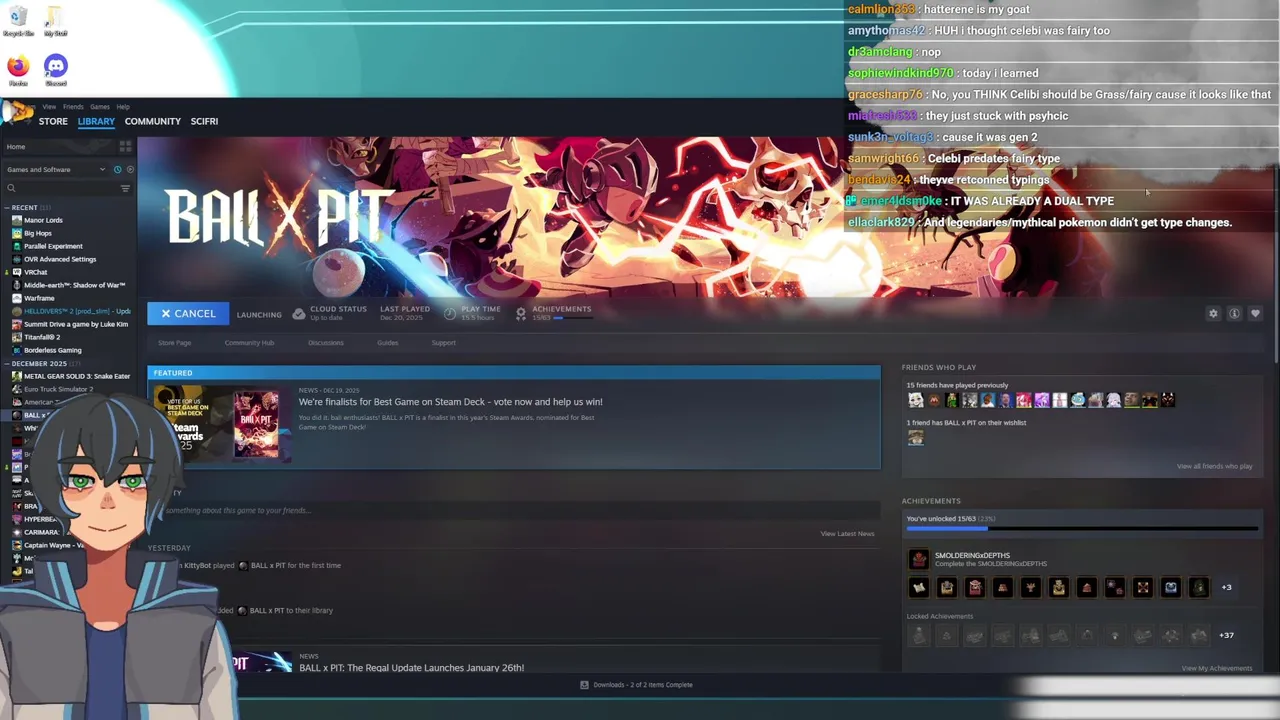The image size is (1280, 720).
Task: Open the Steam Awards finalist news headline
Action: (450, 402)
